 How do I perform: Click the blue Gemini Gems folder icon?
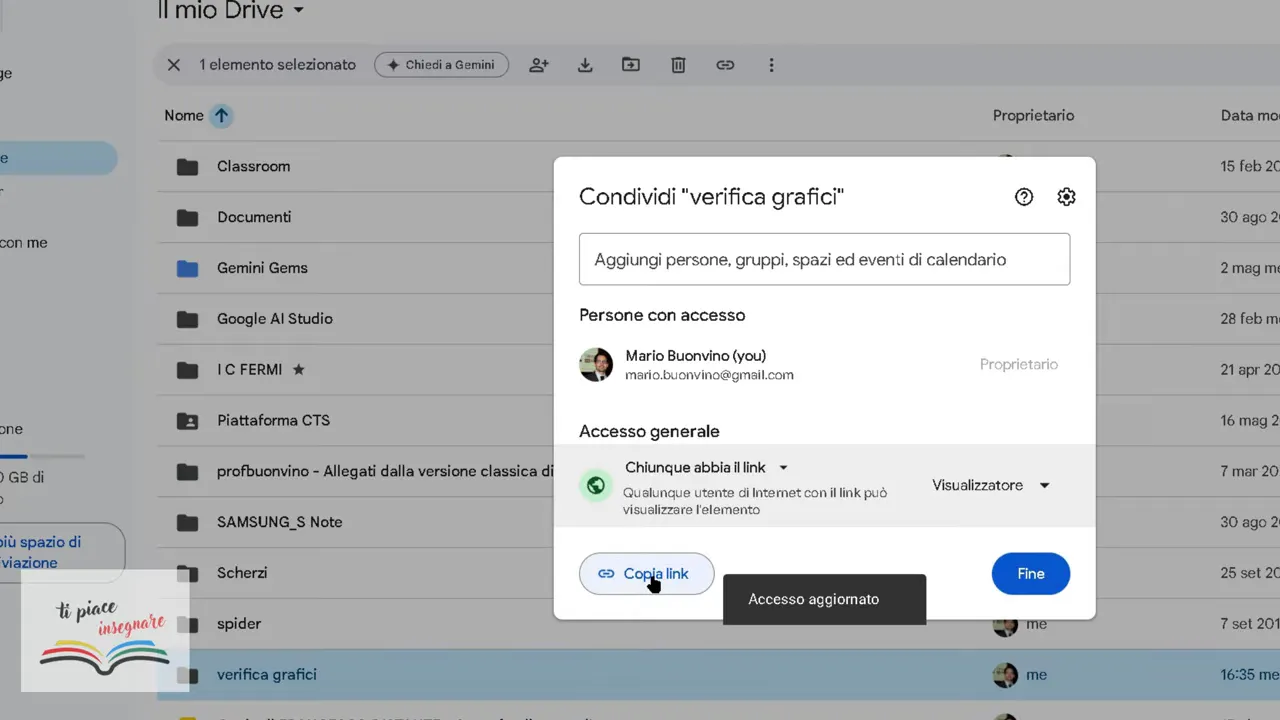point(187,268)
